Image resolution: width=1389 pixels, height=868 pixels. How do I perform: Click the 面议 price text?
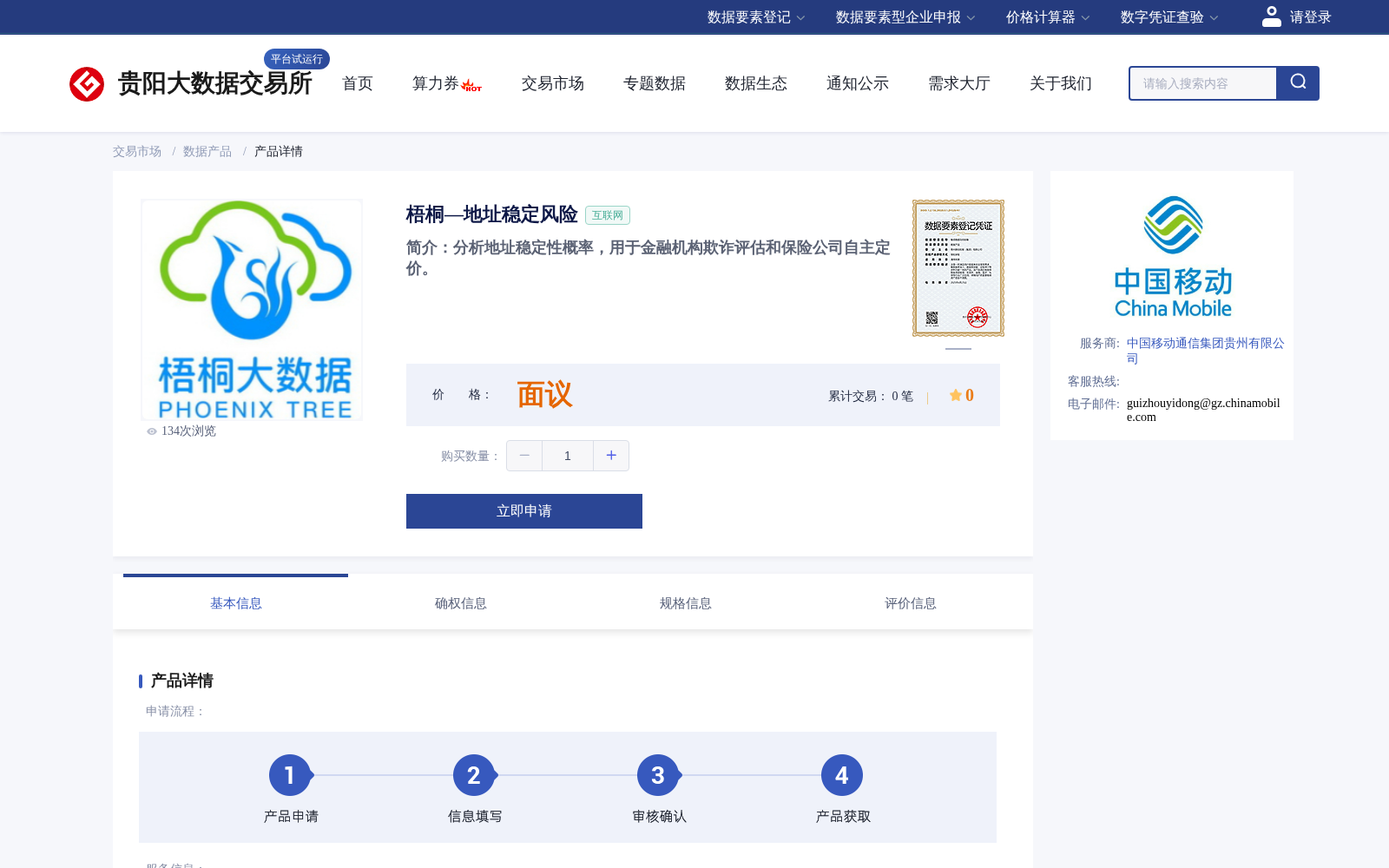(545, 395)
